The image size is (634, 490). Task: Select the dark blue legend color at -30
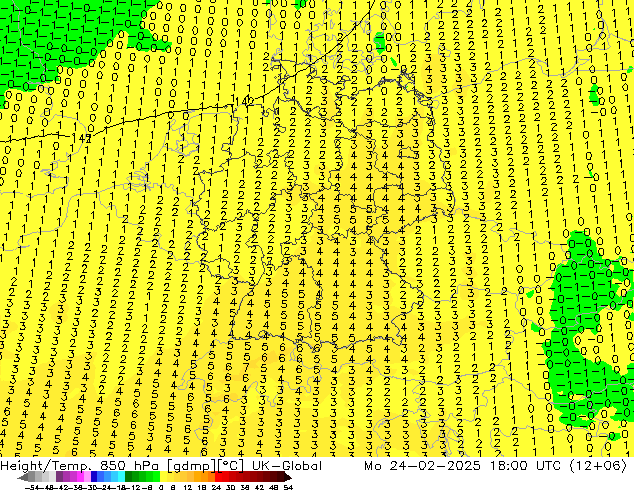94,476
